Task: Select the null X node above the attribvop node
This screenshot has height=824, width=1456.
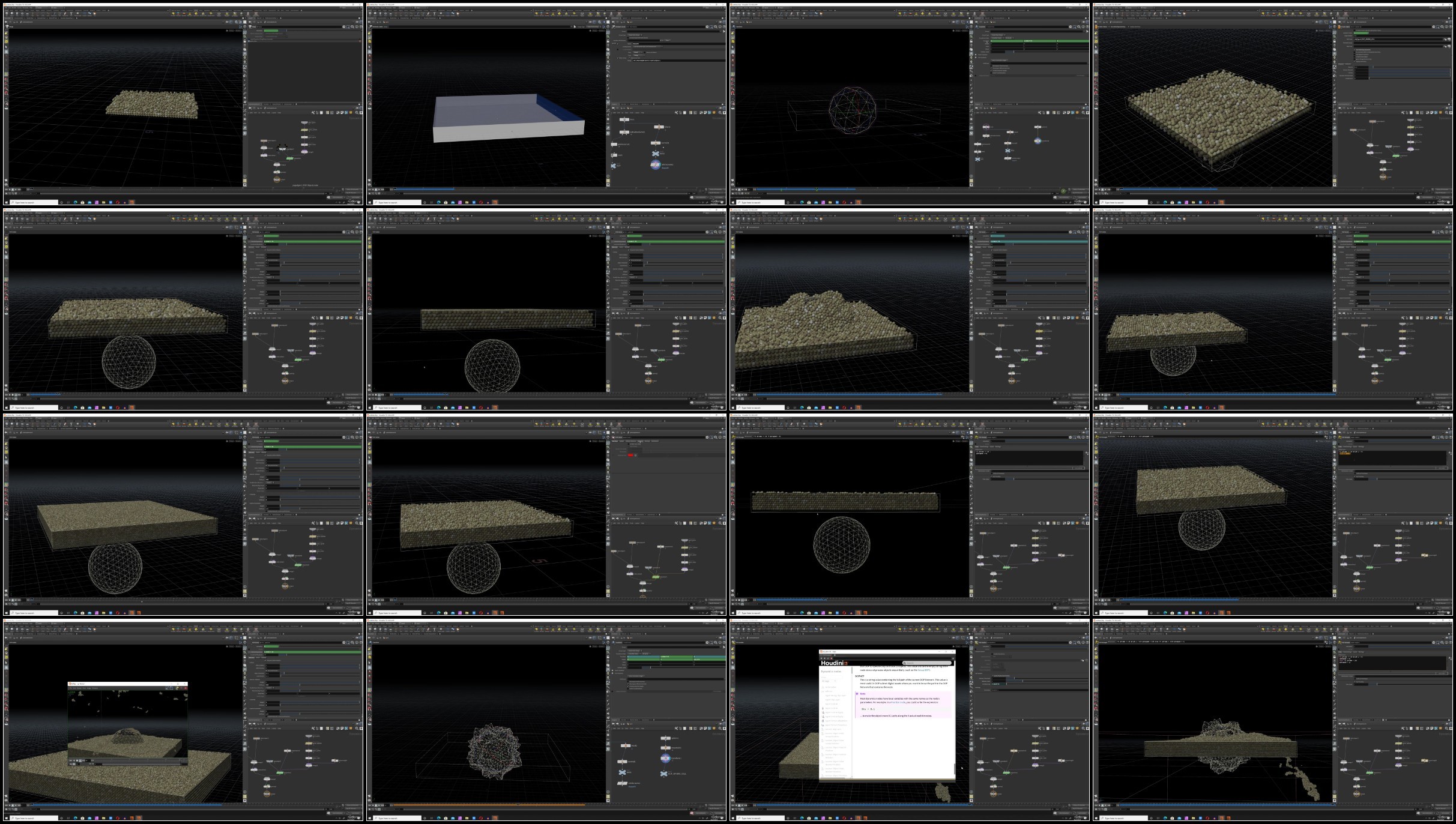Action: point(656,154)
